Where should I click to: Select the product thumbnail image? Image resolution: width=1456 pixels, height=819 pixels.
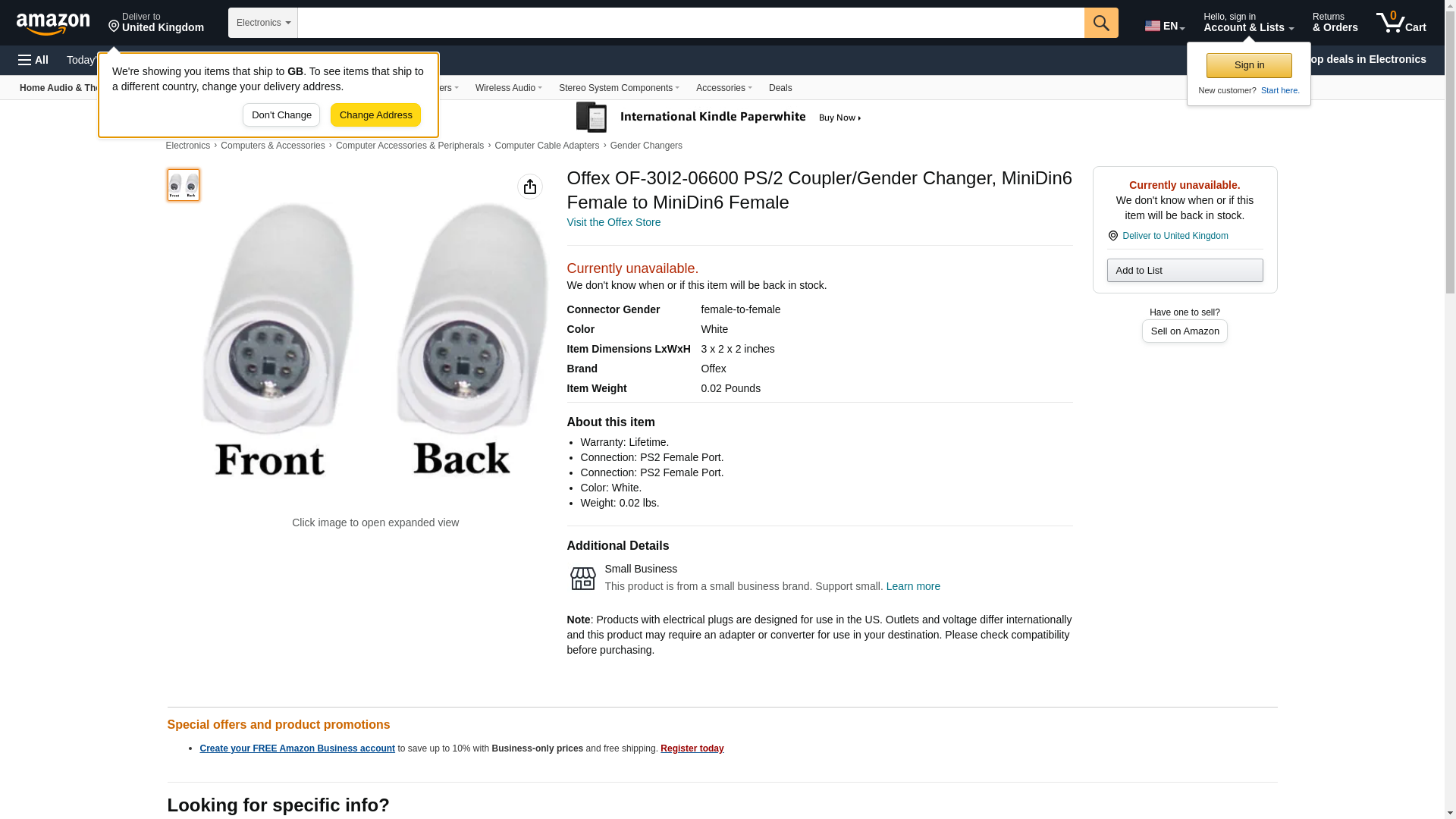[184, 185]
